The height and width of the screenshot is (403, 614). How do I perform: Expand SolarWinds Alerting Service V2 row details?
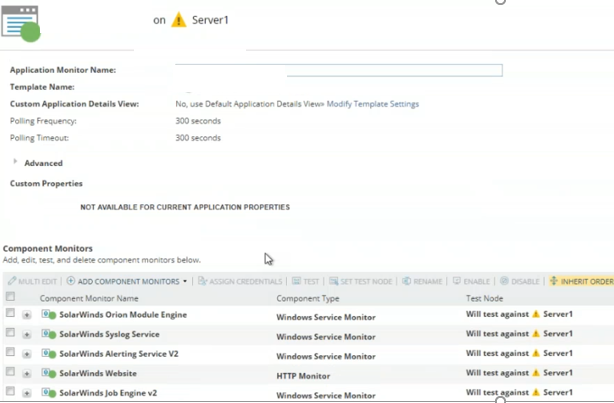click(27, 354)
